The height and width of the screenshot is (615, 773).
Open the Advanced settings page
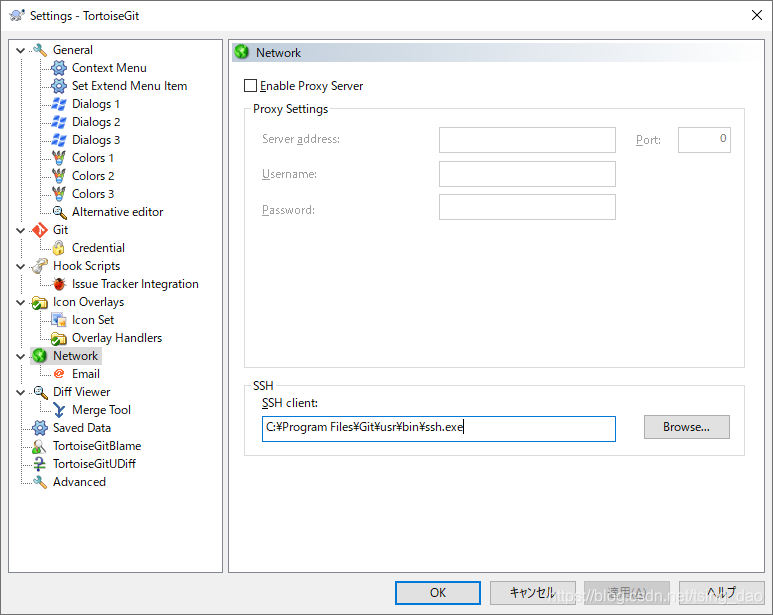[x=79, y=482]
